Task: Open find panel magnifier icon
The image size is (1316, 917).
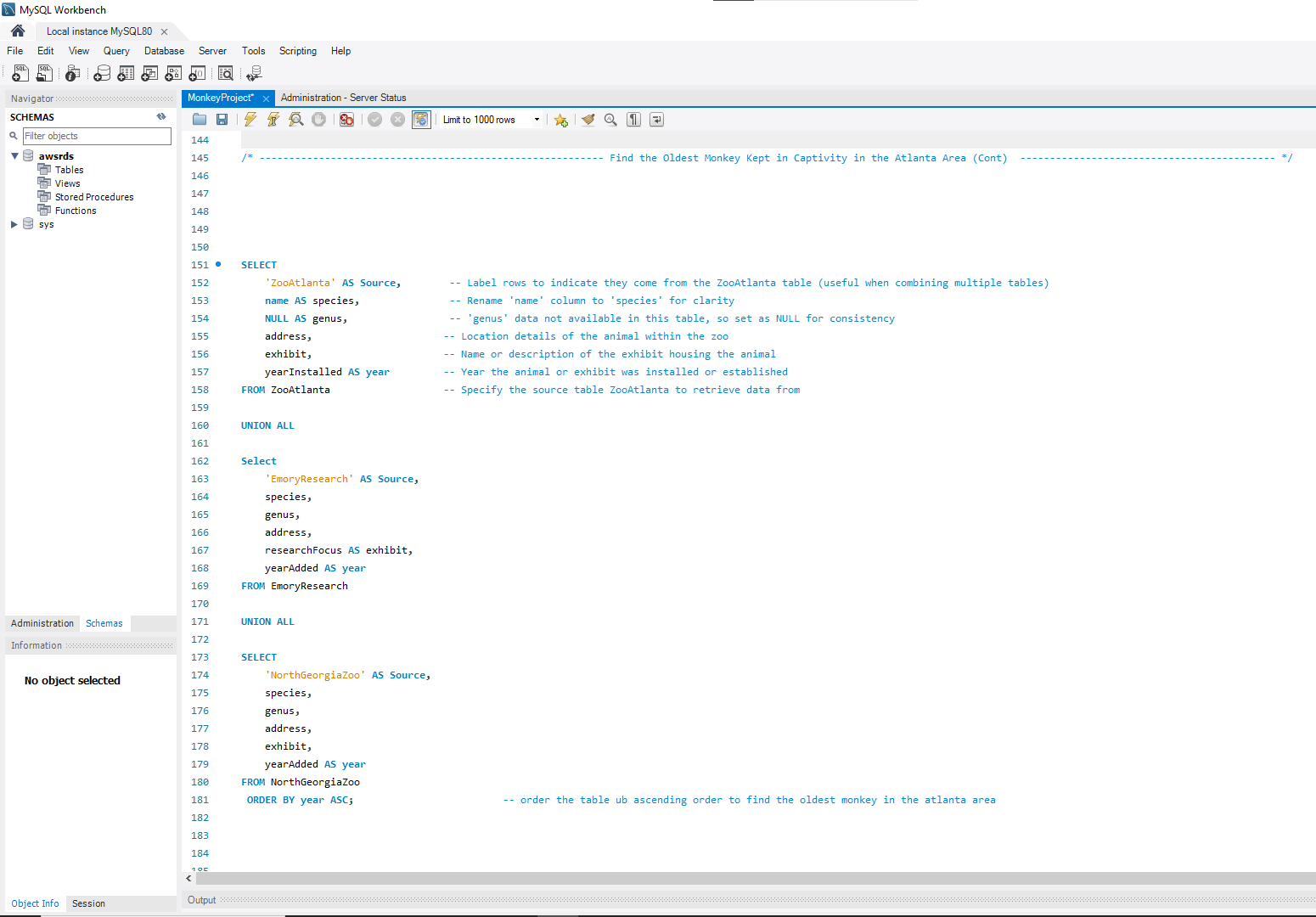Action: tap(610, 120)
